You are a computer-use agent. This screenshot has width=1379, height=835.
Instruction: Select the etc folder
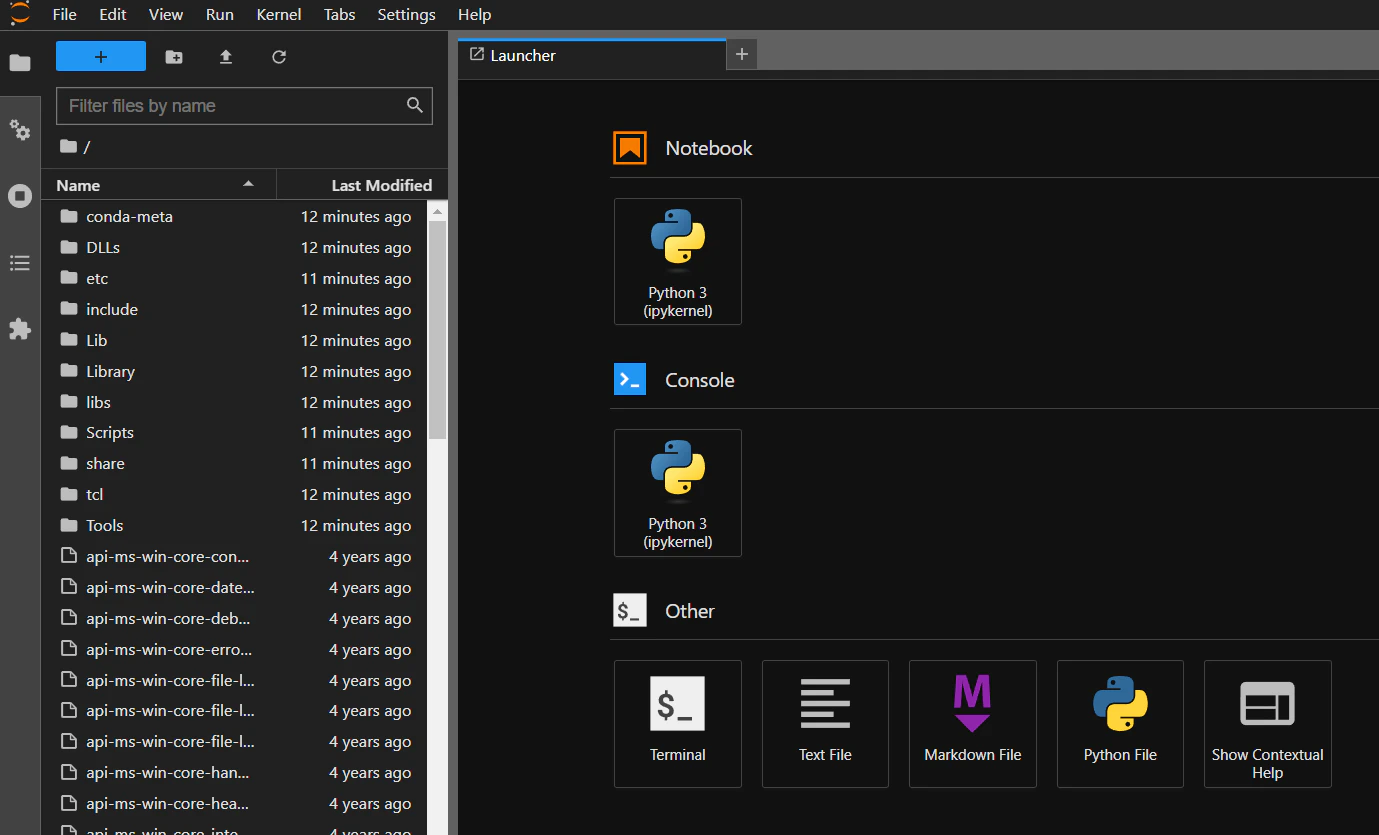pos(234,279)
